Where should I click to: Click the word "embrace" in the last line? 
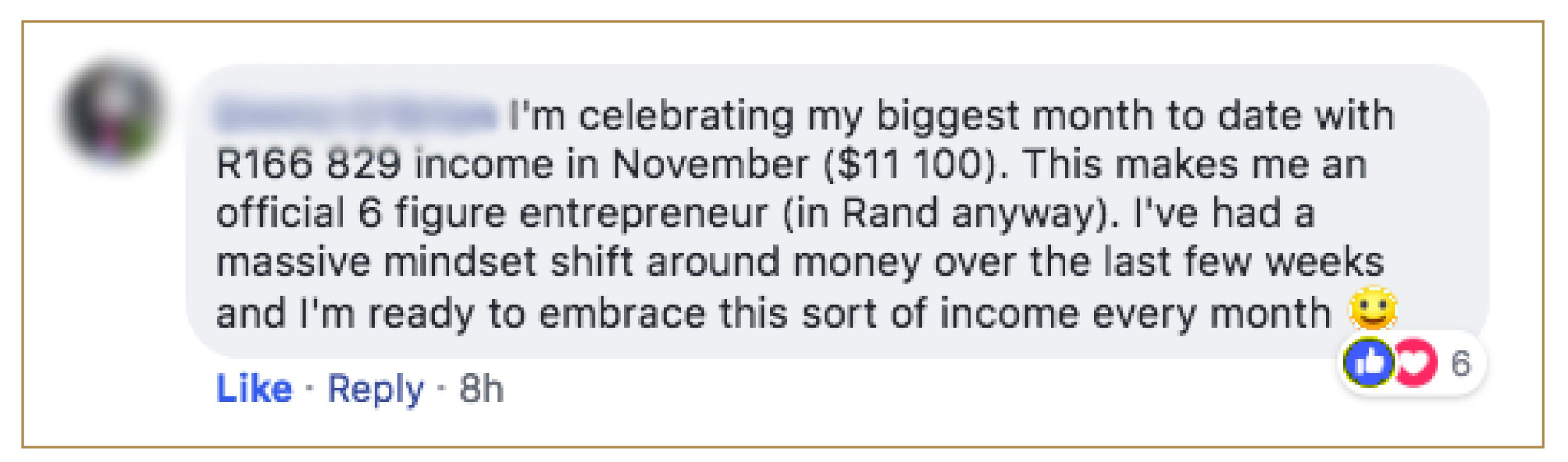(x=622, y=313)
